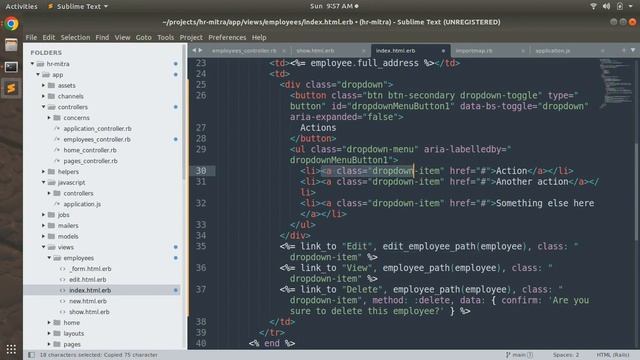Screen dimensions: 640x360
Task: Open the Selection menu
Action: [75, 37]
